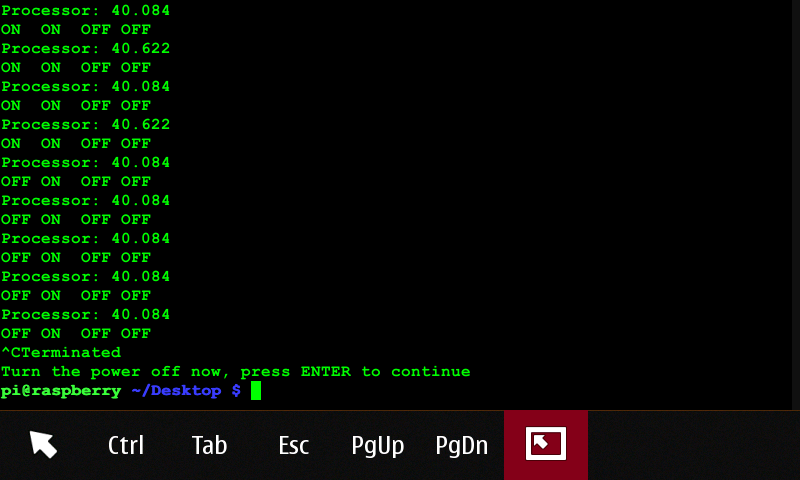Click "Turn the power off now" text
800x480 pixels.
[x=111, y=372]
